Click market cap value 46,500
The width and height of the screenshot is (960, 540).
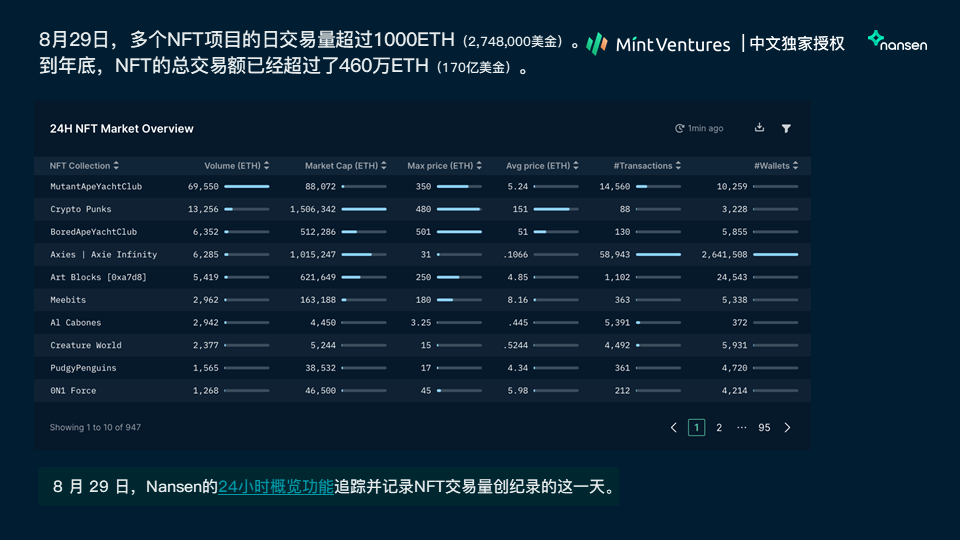[320, 390]
